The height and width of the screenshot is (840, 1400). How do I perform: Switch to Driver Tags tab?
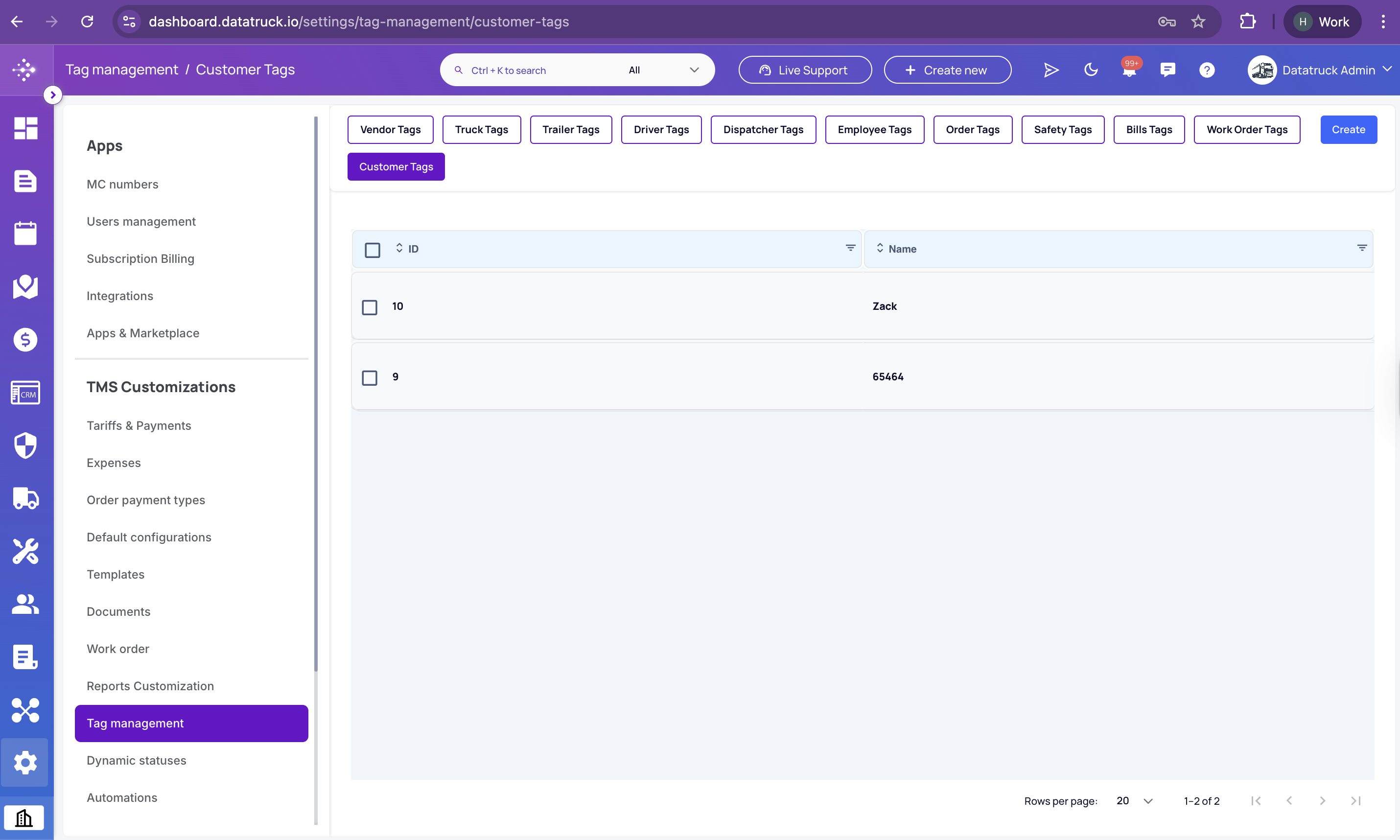click(x=661, y=130)
